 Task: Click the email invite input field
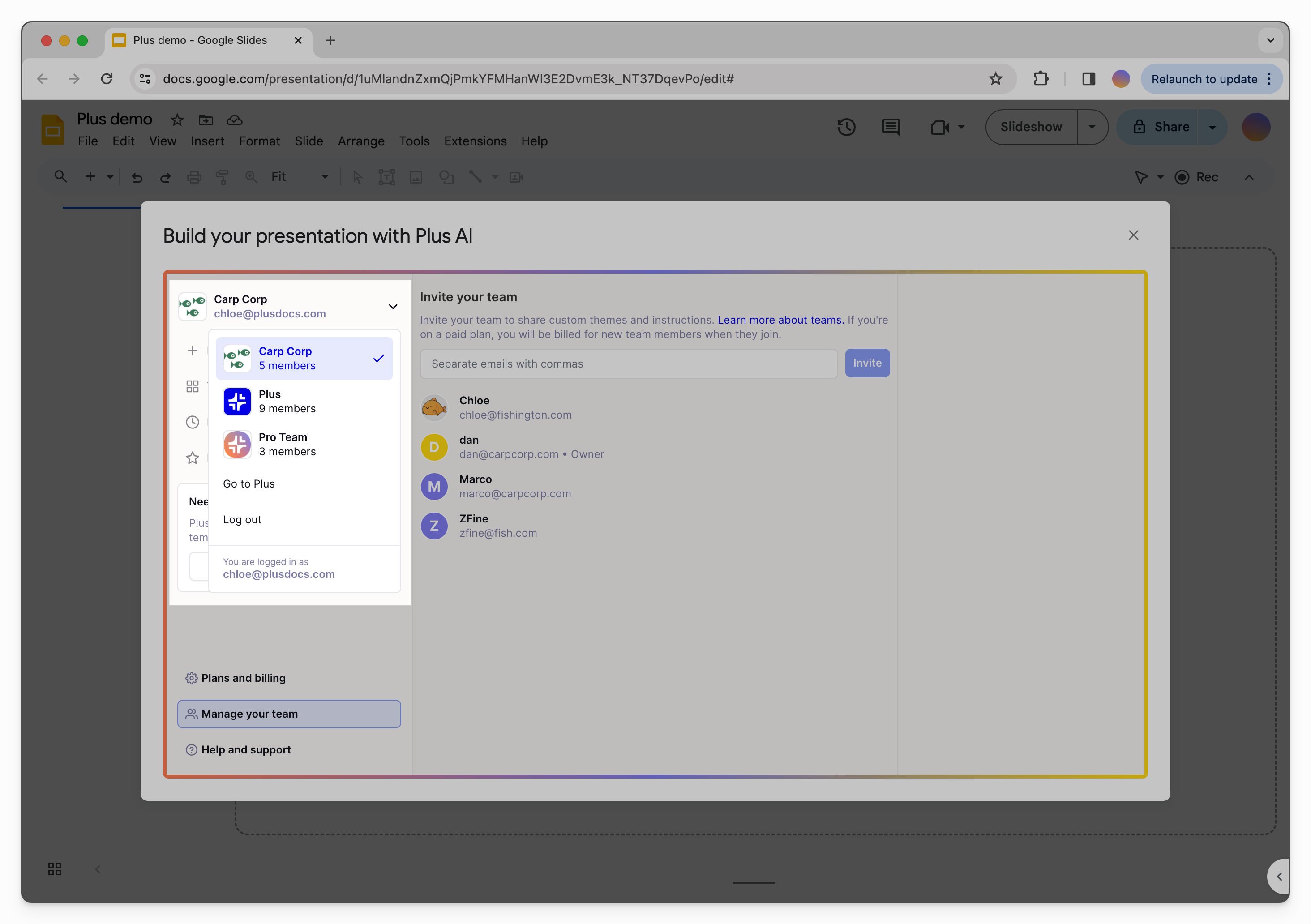(x=628, y=364)
